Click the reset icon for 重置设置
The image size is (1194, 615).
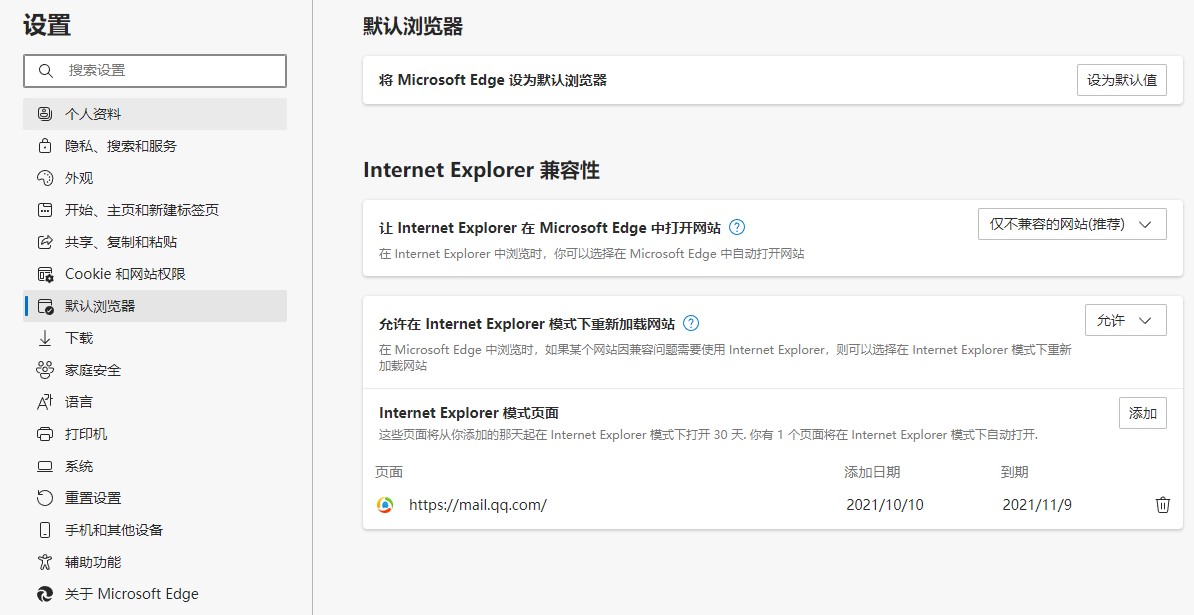(x=45, y=498)
